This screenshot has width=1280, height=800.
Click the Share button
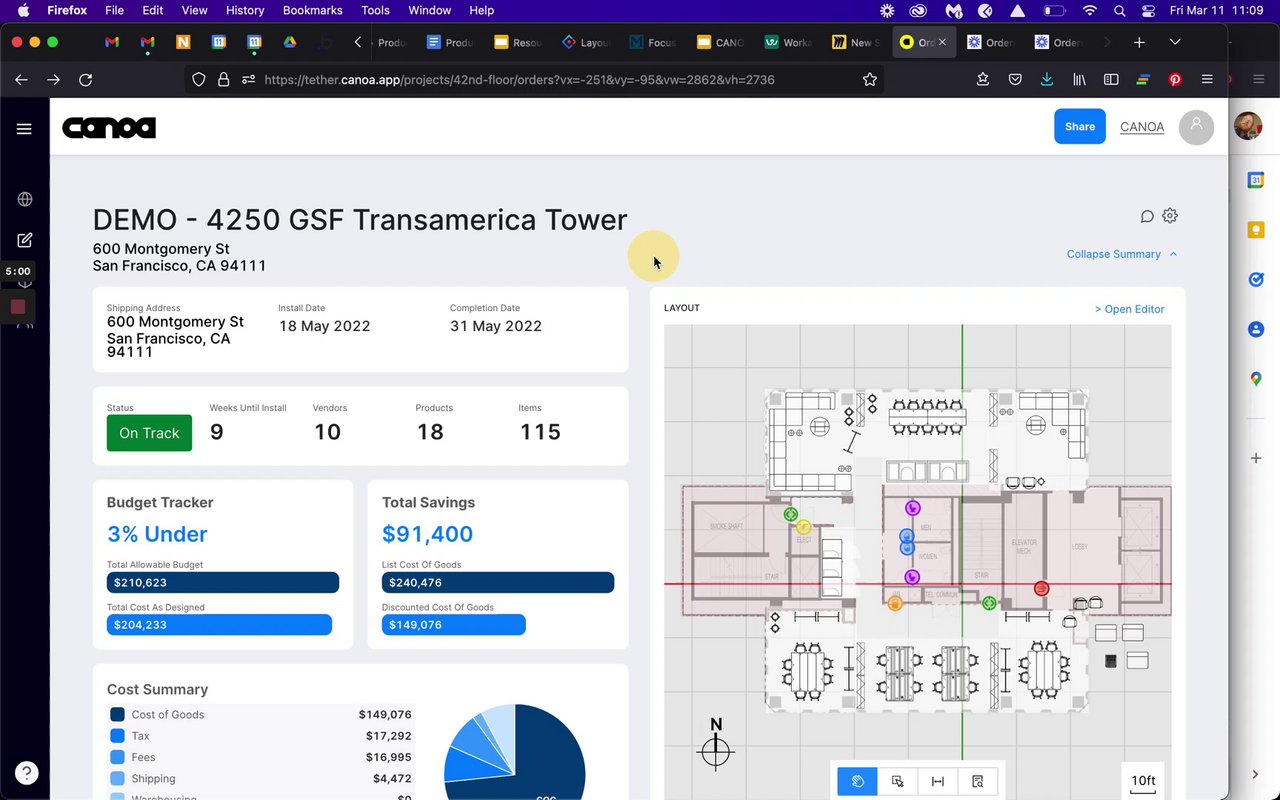pyautogui.click(x=1080, y=127)
